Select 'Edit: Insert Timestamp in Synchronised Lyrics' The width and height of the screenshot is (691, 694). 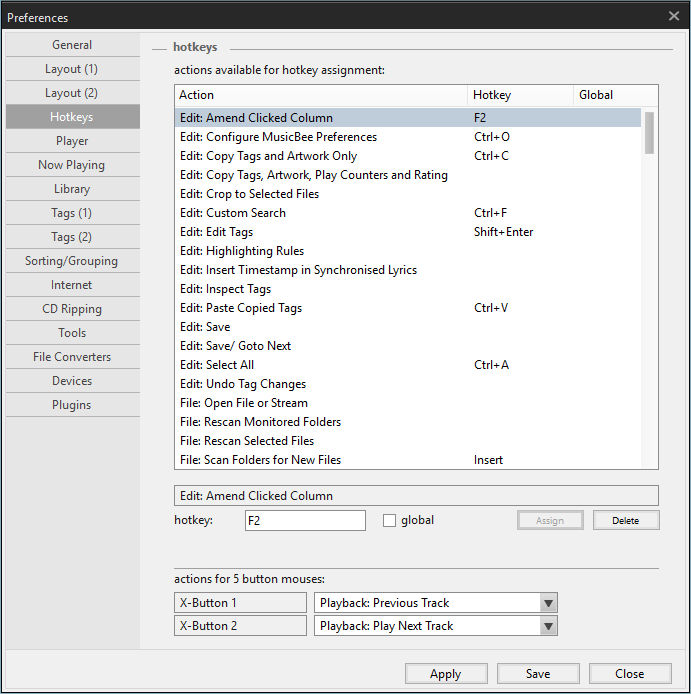click(x=408, y=270)
